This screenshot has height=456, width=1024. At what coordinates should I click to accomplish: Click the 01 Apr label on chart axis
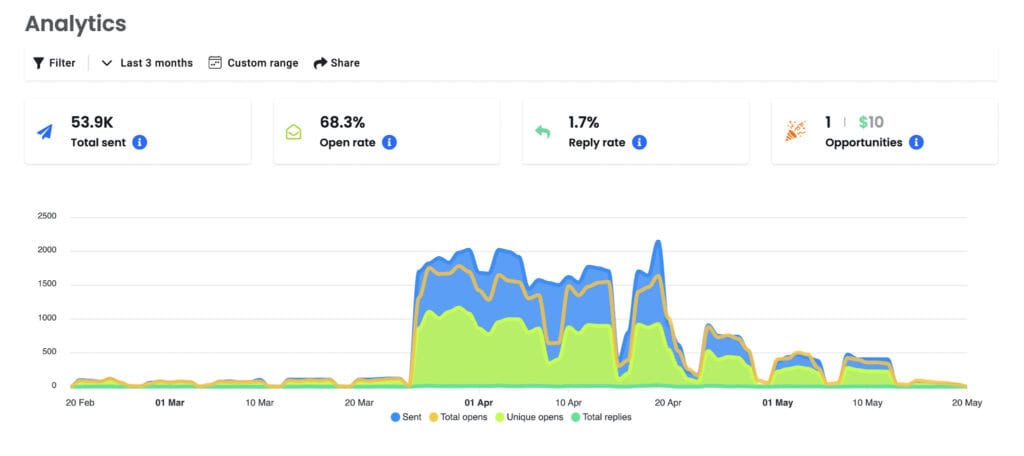click(x=478, y=403)
